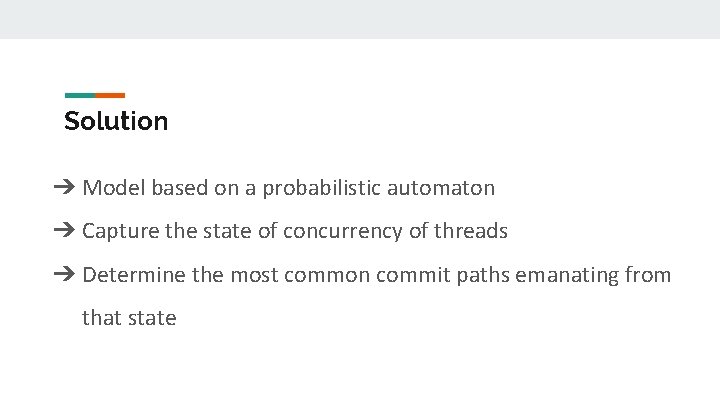Click the "that state" continuation line
Screen dimensions: 720x405
pyautogui.click(x=129, y=318)
